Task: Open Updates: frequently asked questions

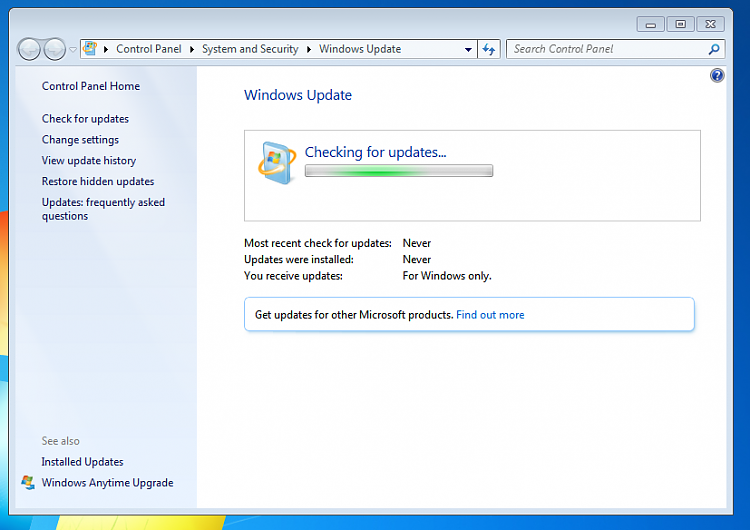Action: click(103, 209)
